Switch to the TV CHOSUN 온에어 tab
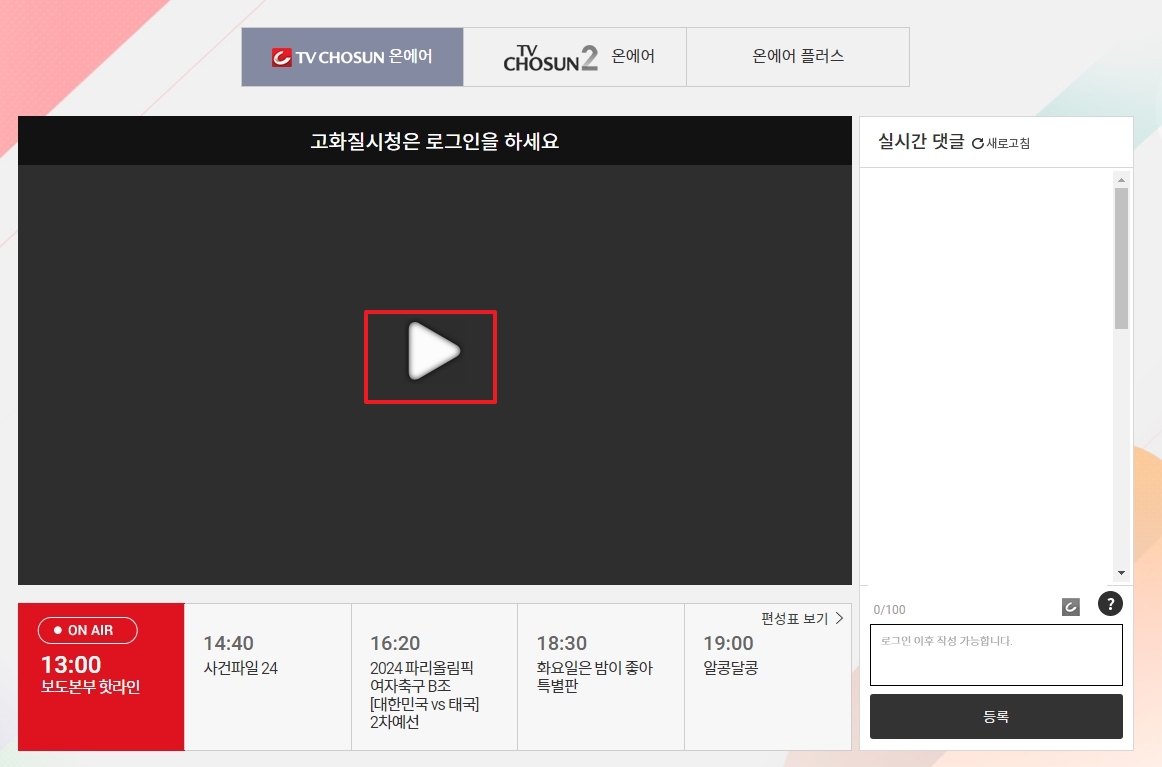The width and height of the screenshot is (1162, 767). point(352,56)
